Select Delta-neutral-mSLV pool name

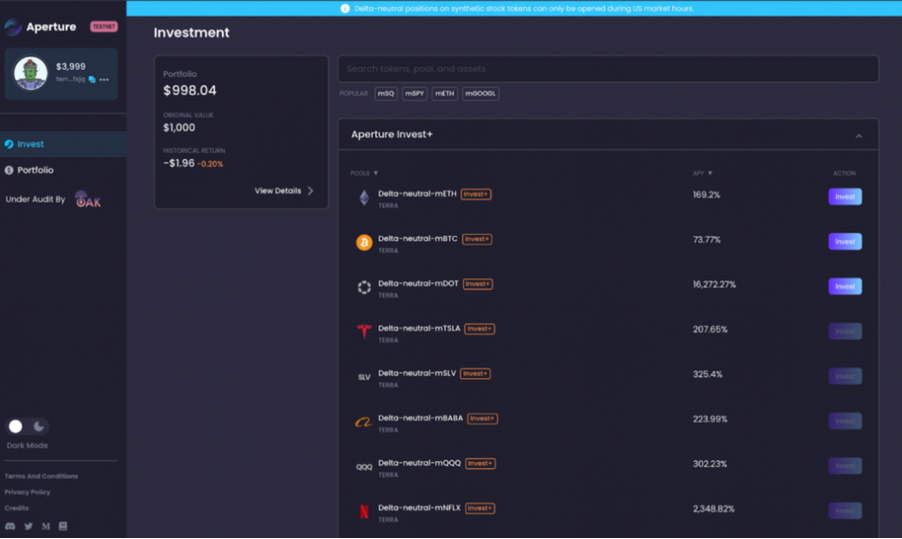pyautogui.click(x=417, y=373)
